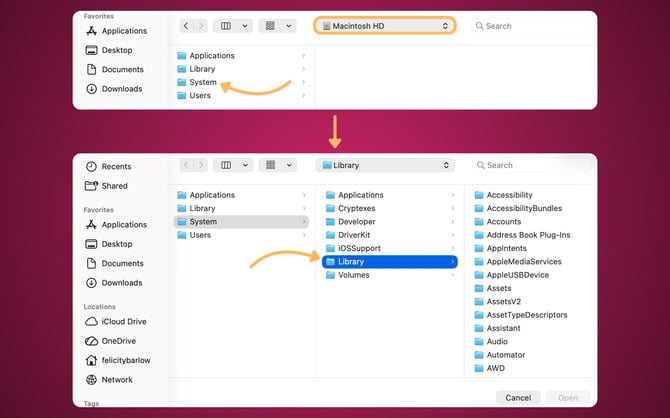This screenshot has width=670, height=418.
Task: Open the Library location popup
Action: (x=385, y=165)
